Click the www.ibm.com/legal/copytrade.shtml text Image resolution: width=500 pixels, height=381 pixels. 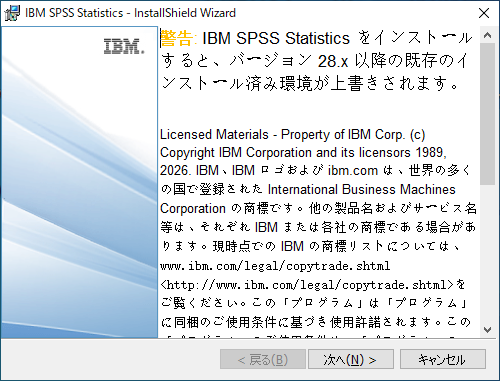click(x=275, y=266)
